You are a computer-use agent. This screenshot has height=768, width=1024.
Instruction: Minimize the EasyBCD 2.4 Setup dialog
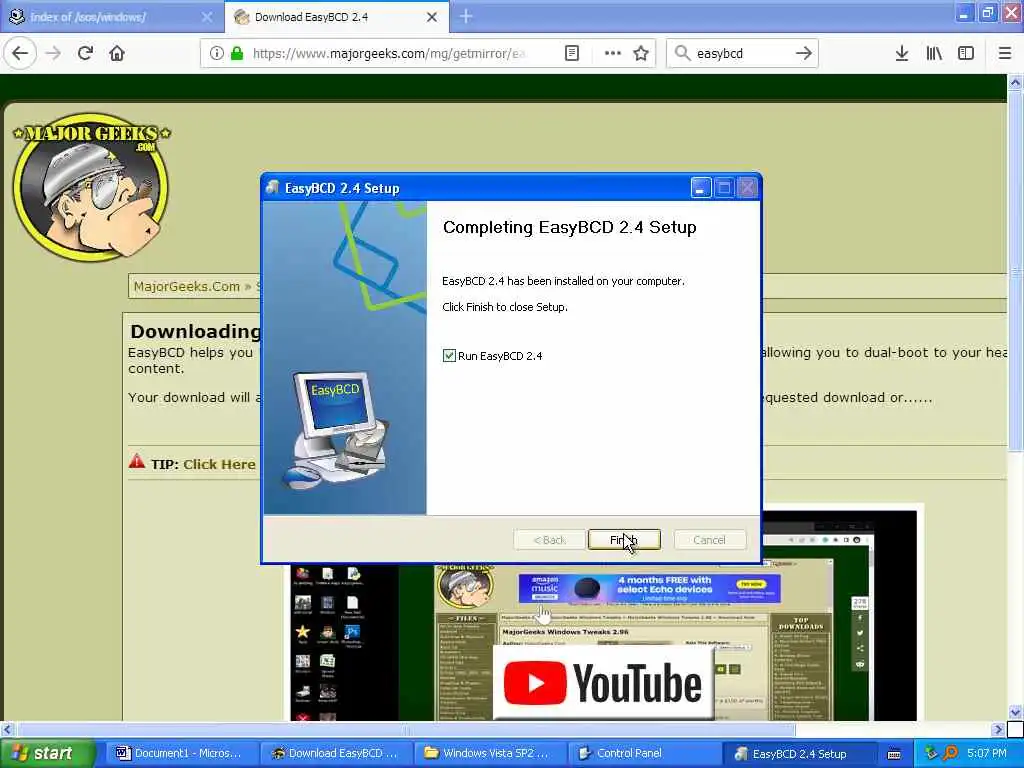(x=700, y=188)
